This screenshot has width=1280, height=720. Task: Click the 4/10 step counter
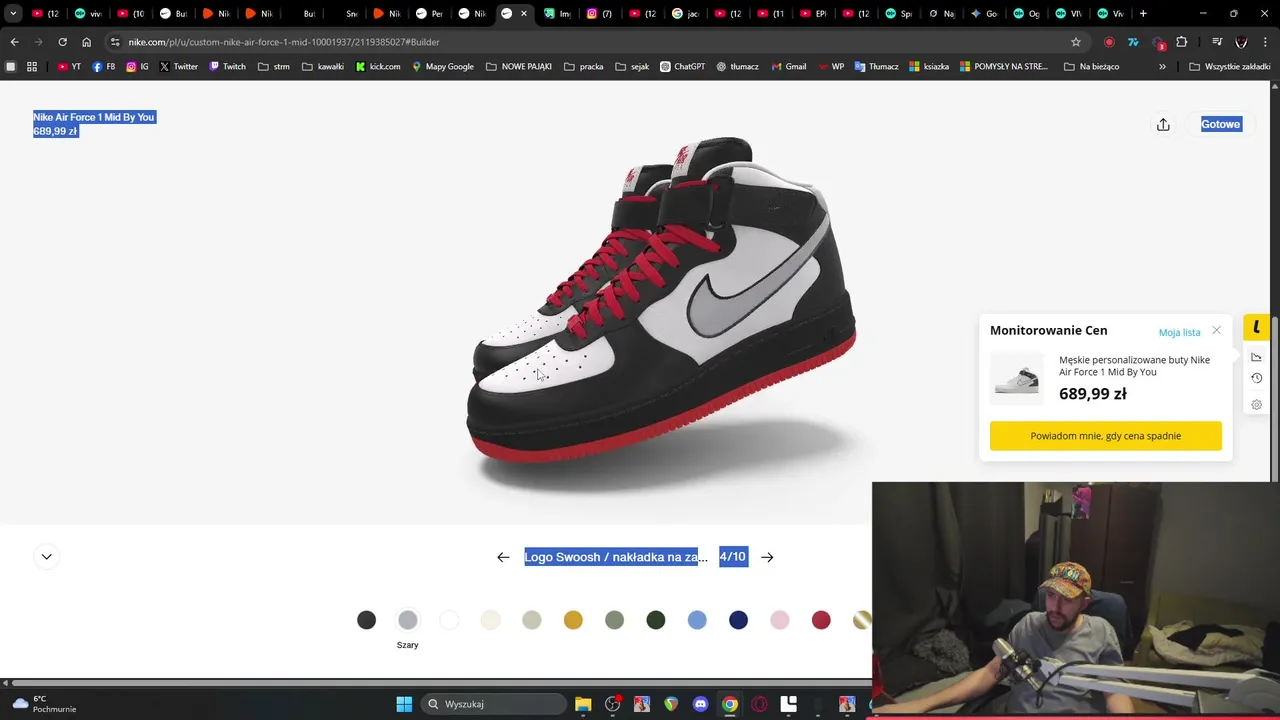pyautogui.click(x=733, y=557)
